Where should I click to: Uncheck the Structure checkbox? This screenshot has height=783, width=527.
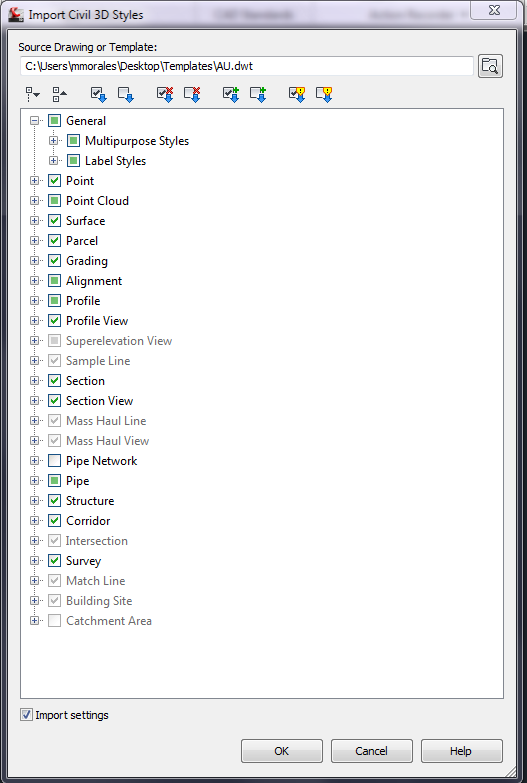click(54, 500)
